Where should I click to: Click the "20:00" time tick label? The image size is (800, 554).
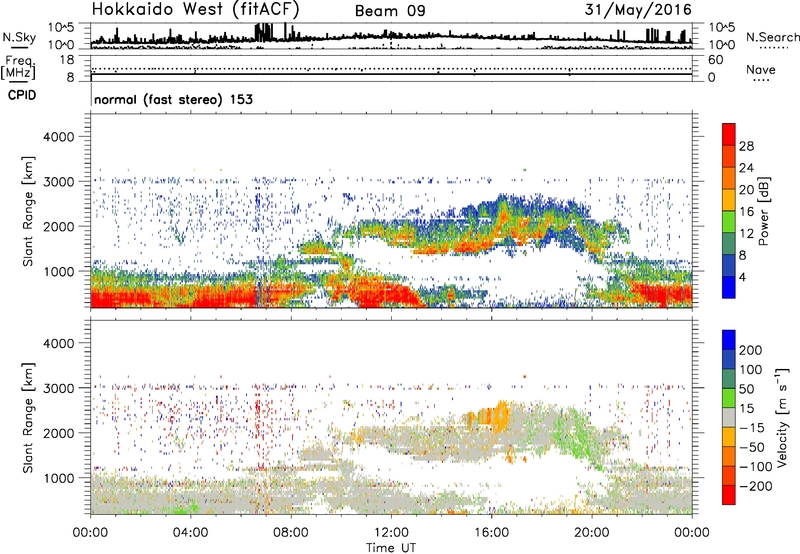coord(592,533)
